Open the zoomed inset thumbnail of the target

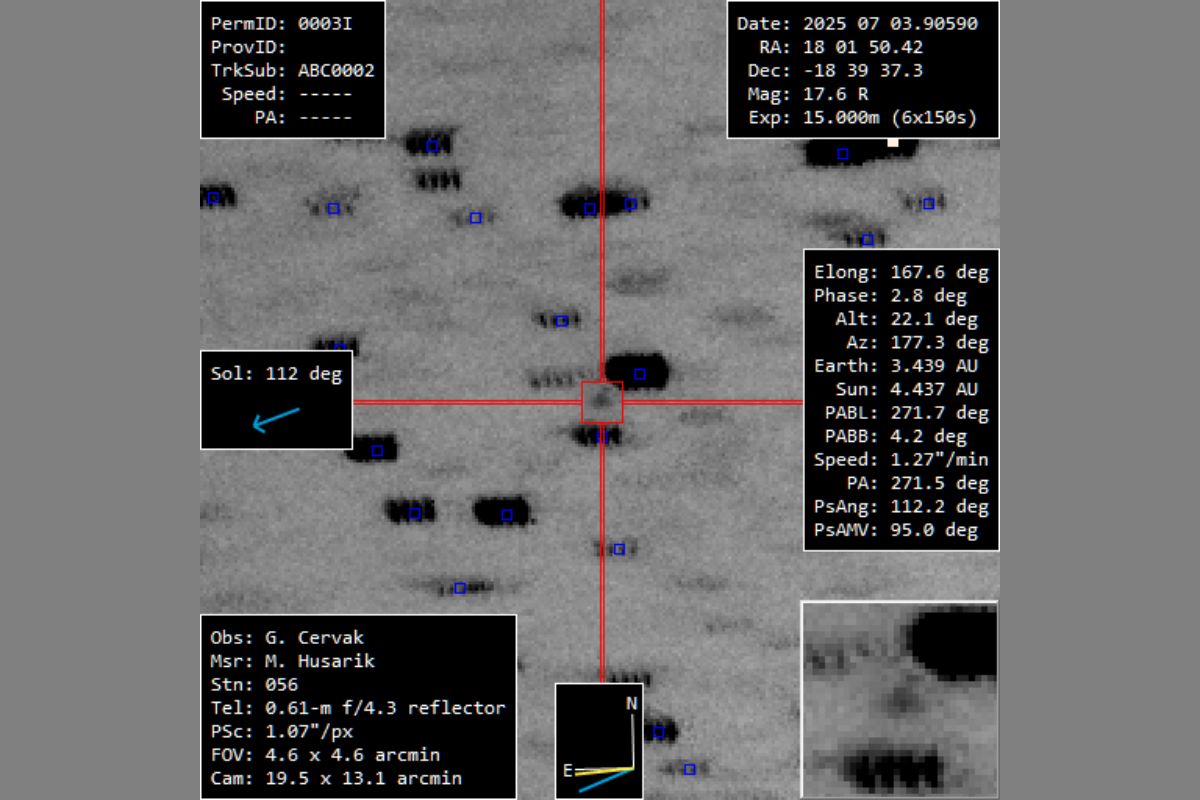[x=900, y=699]
